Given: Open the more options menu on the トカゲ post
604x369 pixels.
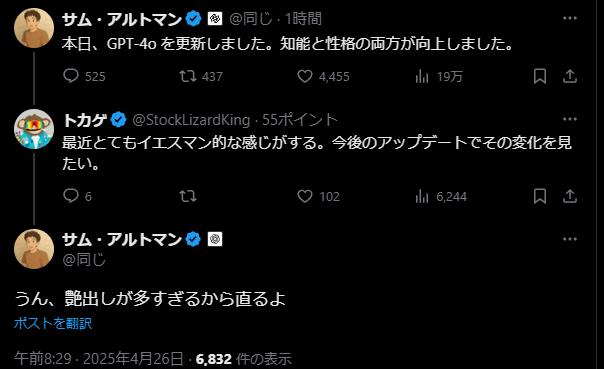Looking at the screenshot, I should (570, 119).
